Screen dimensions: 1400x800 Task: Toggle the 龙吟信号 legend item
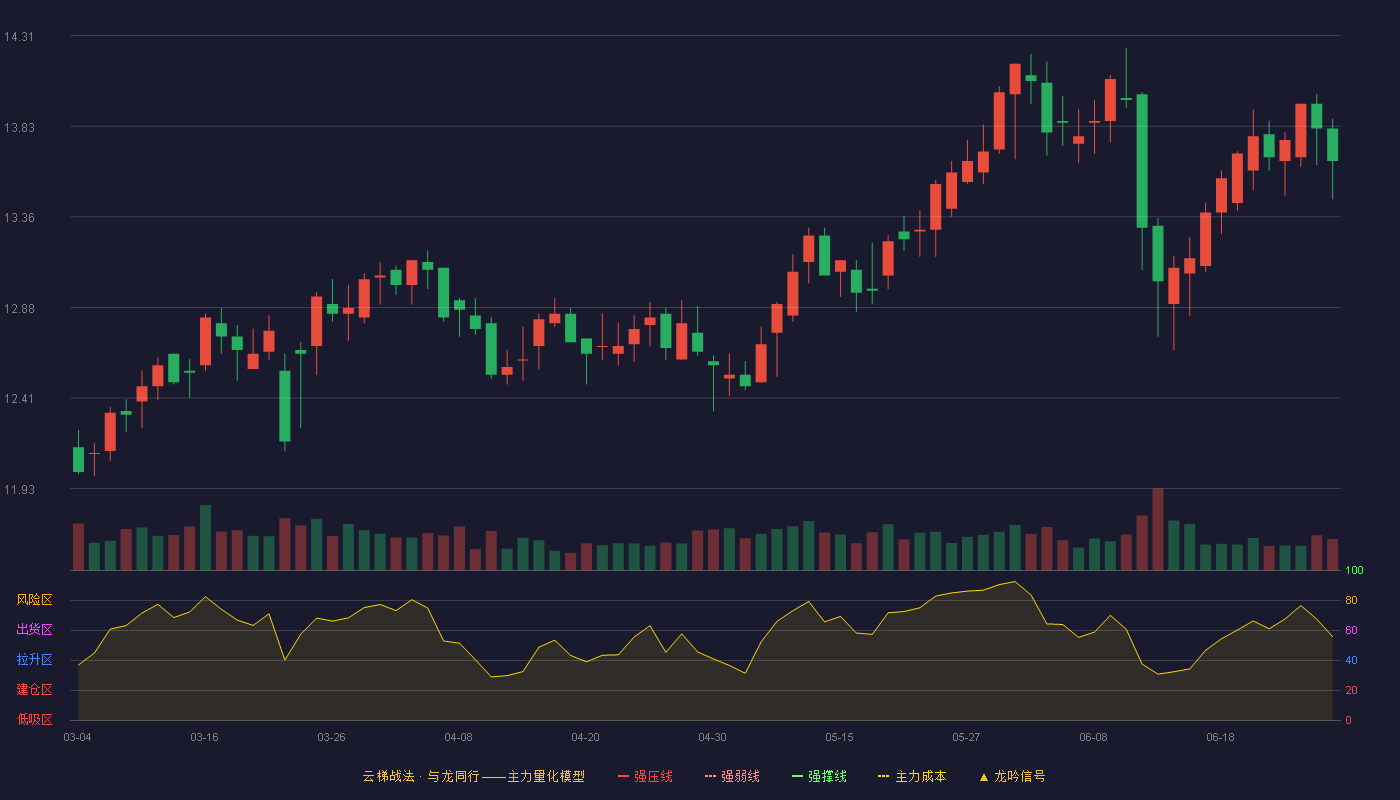(x=1012, y=776)
